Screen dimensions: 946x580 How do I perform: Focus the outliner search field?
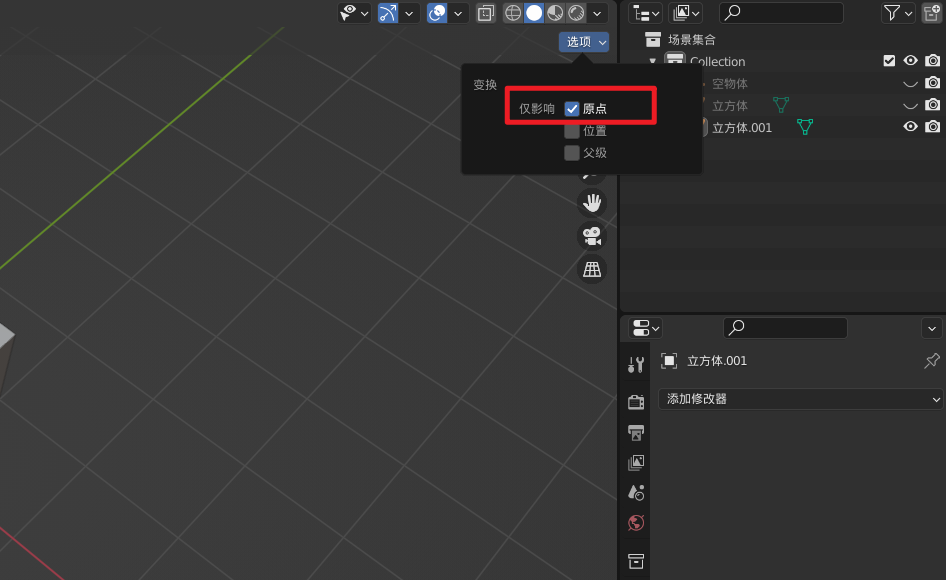781,13
